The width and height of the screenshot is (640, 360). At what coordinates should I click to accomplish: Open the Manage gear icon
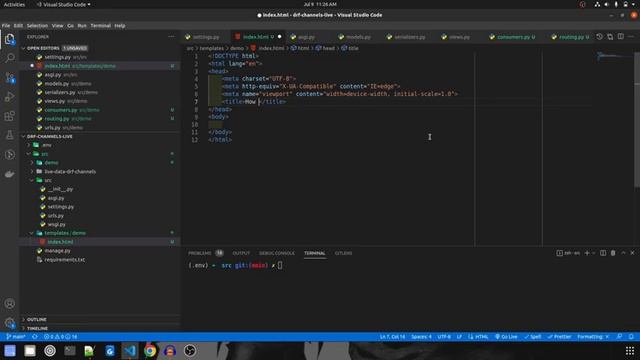(x=9, y=323)
